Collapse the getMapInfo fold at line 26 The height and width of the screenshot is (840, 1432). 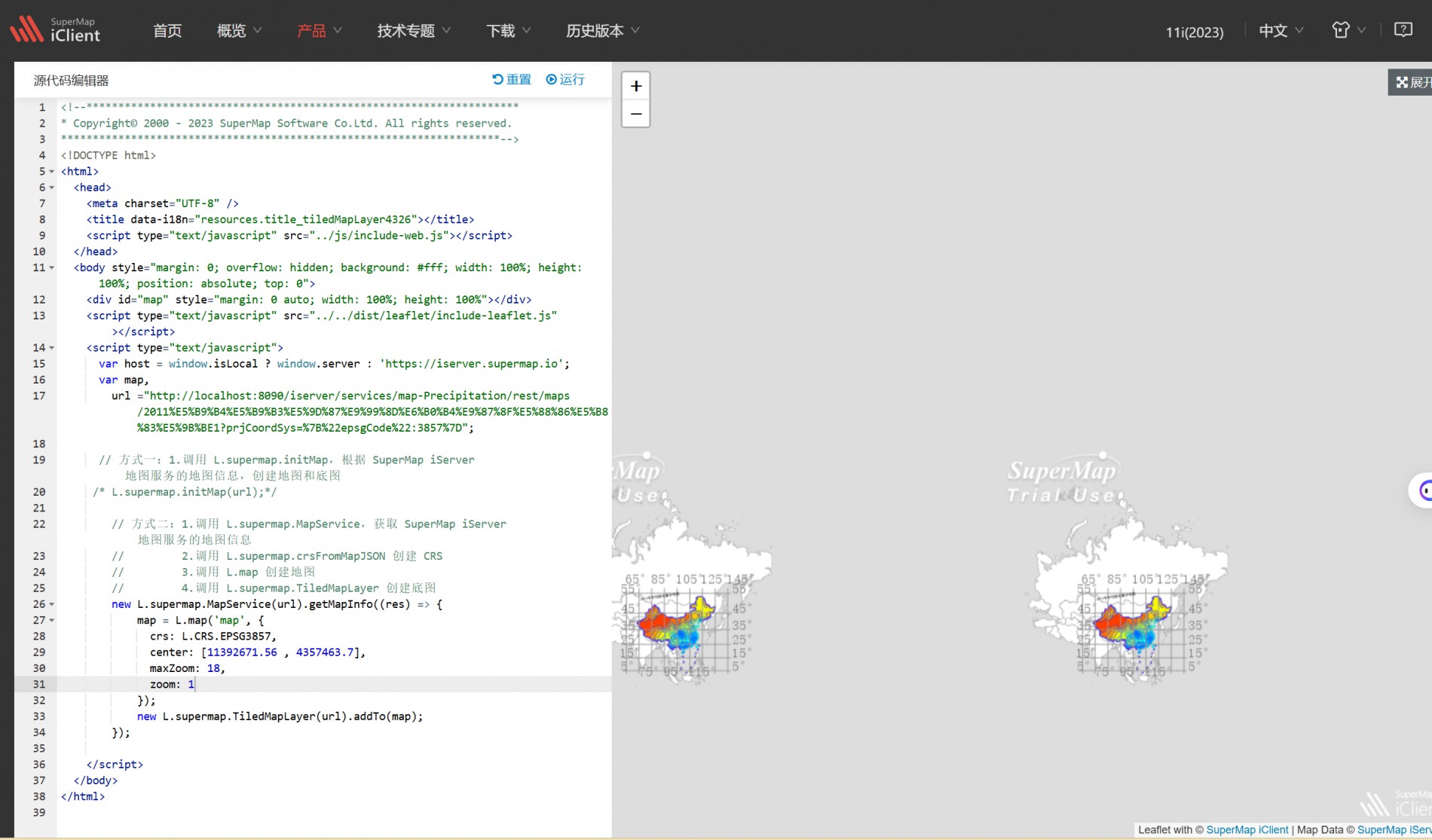tap(52, 604)
